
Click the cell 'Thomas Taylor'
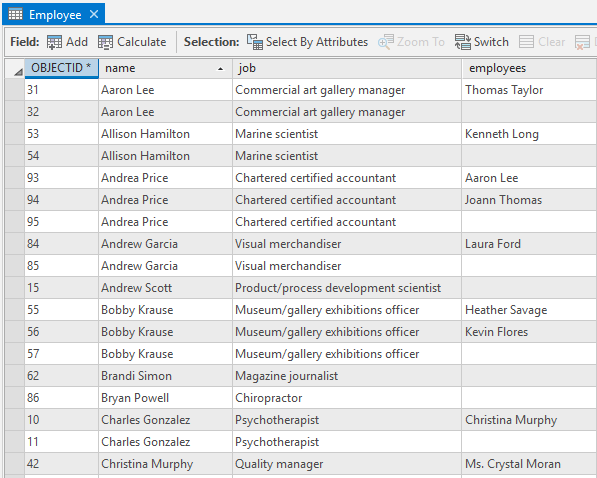(529, 90)
